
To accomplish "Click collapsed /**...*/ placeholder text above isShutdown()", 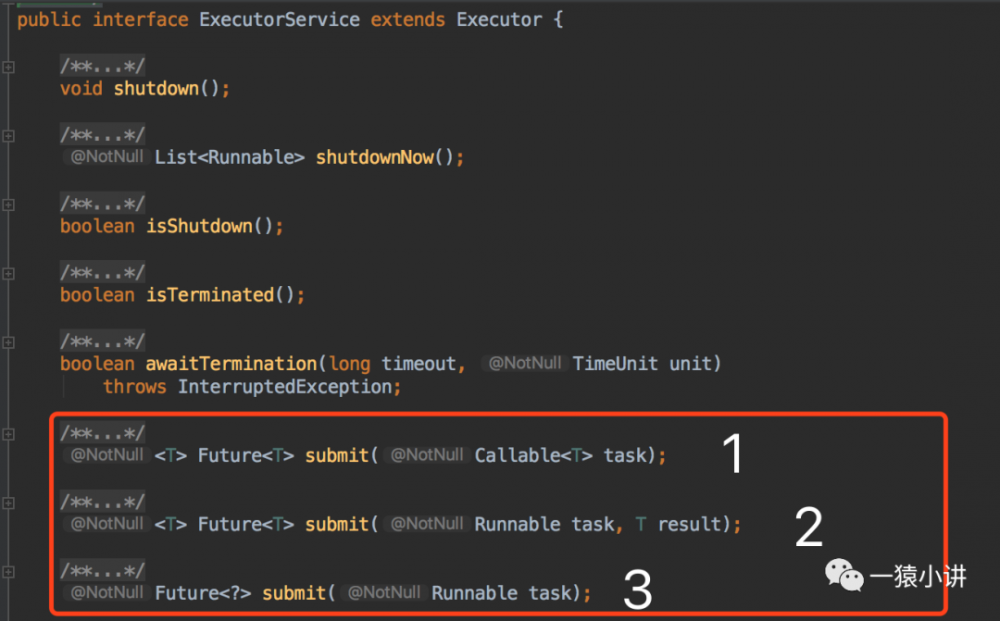I will [x=102, y=204].
